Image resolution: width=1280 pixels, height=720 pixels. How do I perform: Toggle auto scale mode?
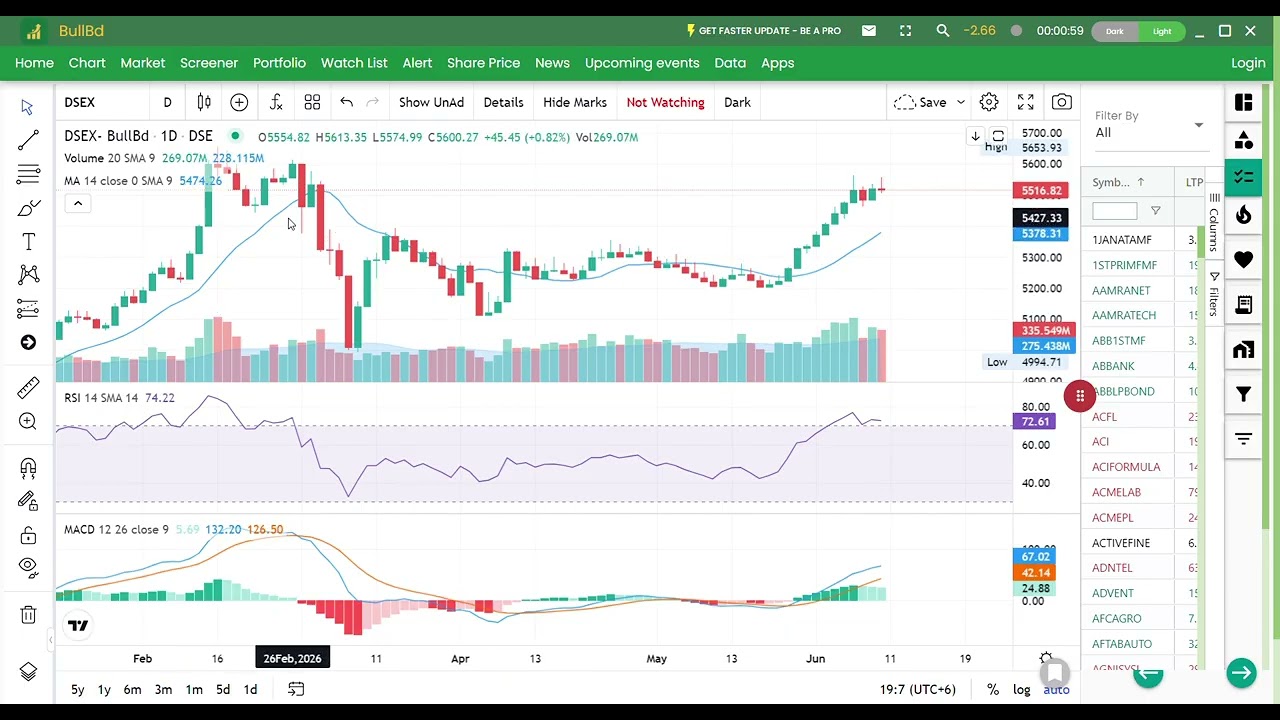(1056, 689)
